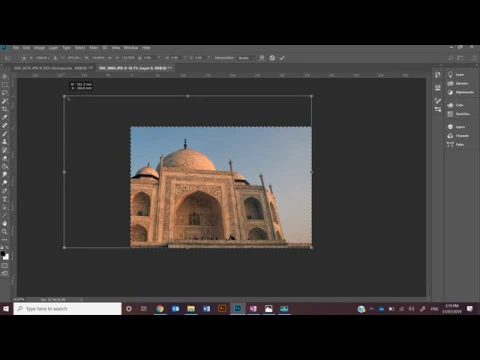Open the History panel icon
Screen dimensions: 480x360
[438, 75]
